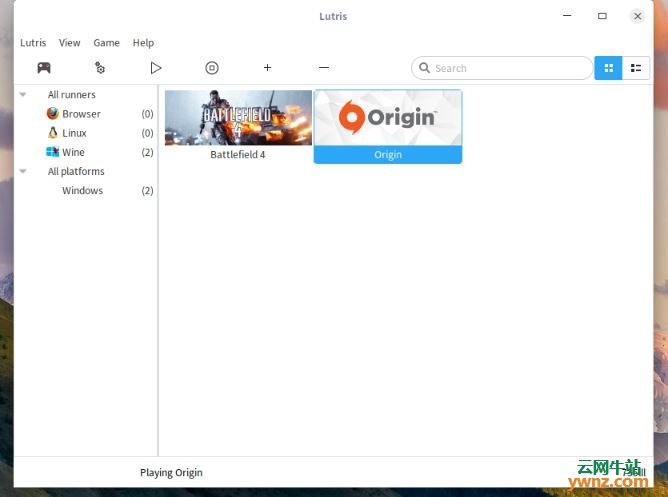Open the View menu
Image resolution: width=668 pixels, height=497 pixels.
[x=69, y=43]
